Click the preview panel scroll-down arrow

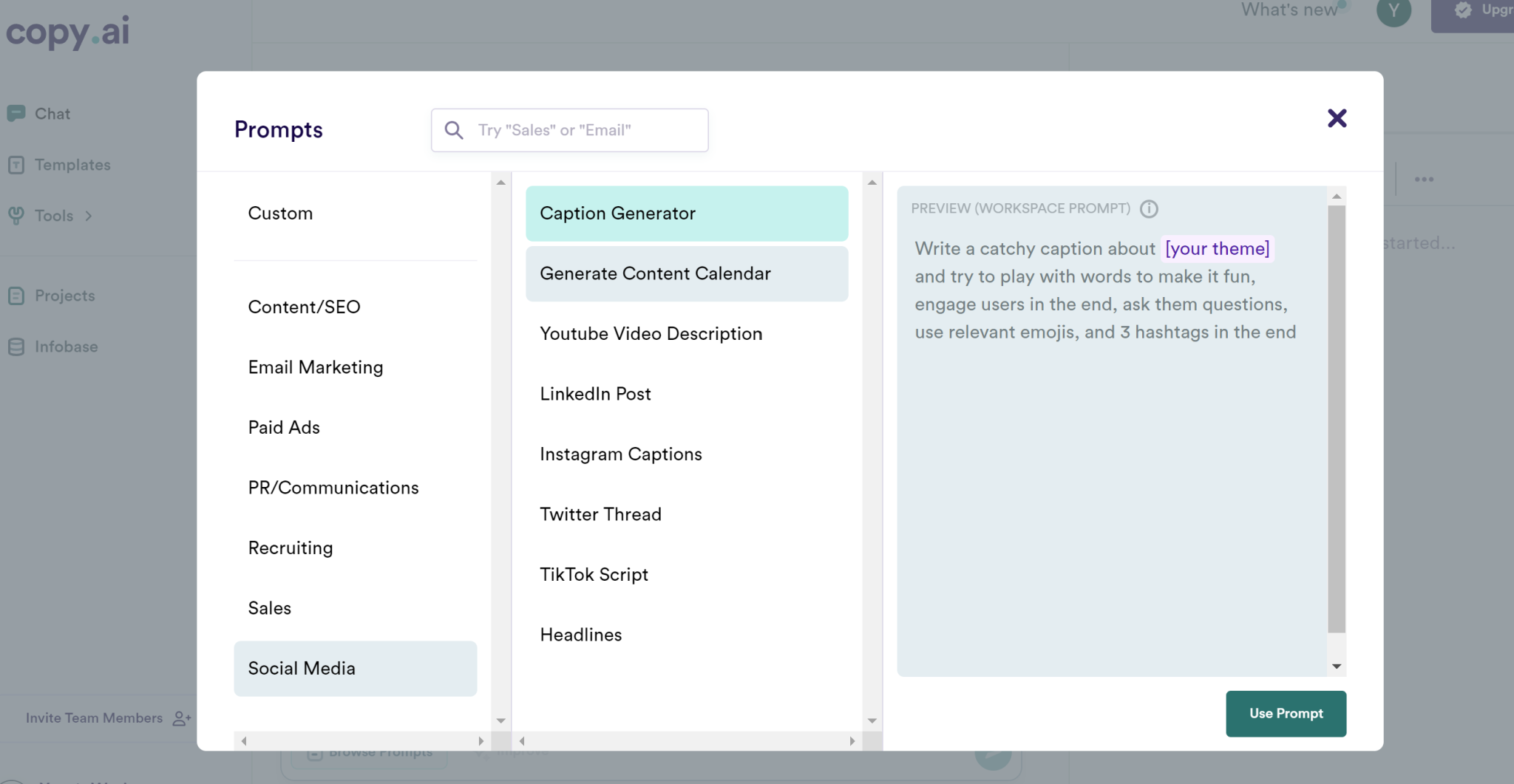(1337, 667)
